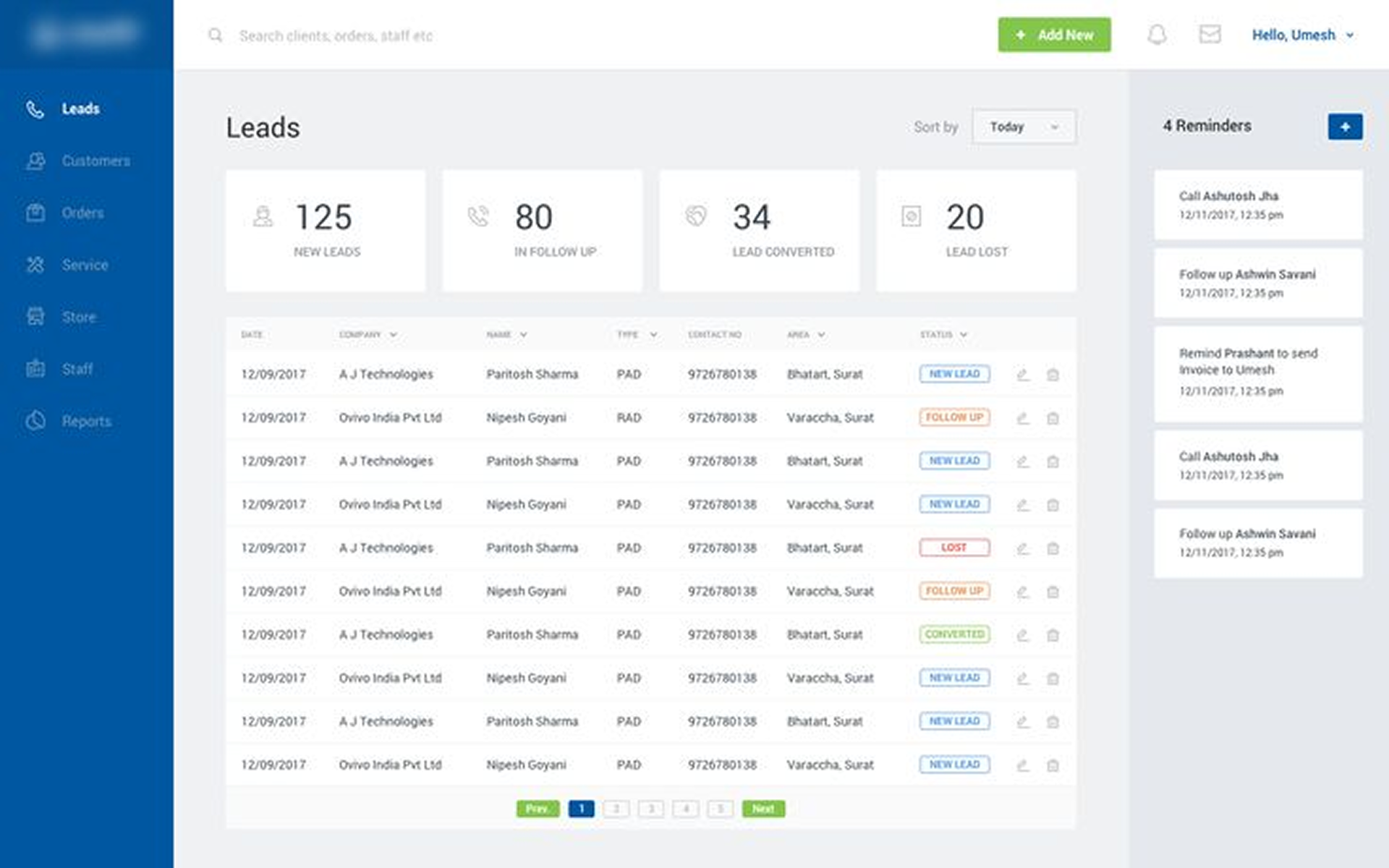Jump to page 2 in pagination

pyautogui.click(x=616, y=809)
